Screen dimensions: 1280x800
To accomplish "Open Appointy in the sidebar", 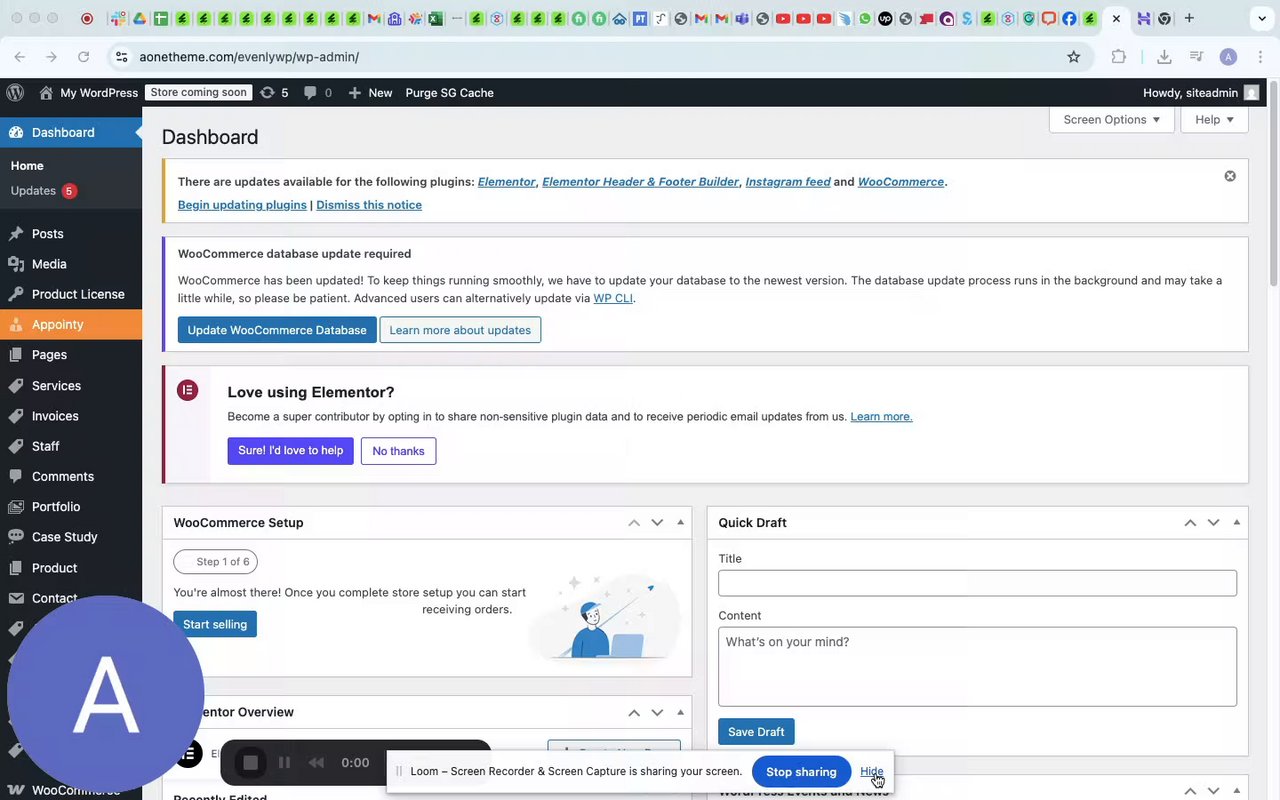I will click(x=71, y=324).
